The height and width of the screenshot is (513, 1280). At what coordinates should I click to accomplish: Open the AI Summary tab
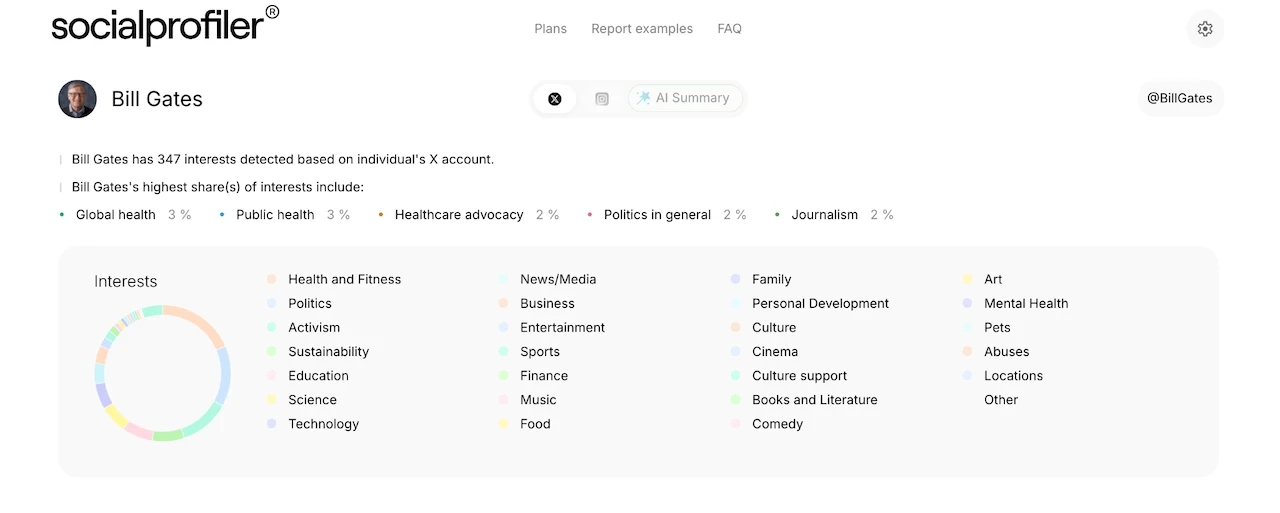pos(685,98)
